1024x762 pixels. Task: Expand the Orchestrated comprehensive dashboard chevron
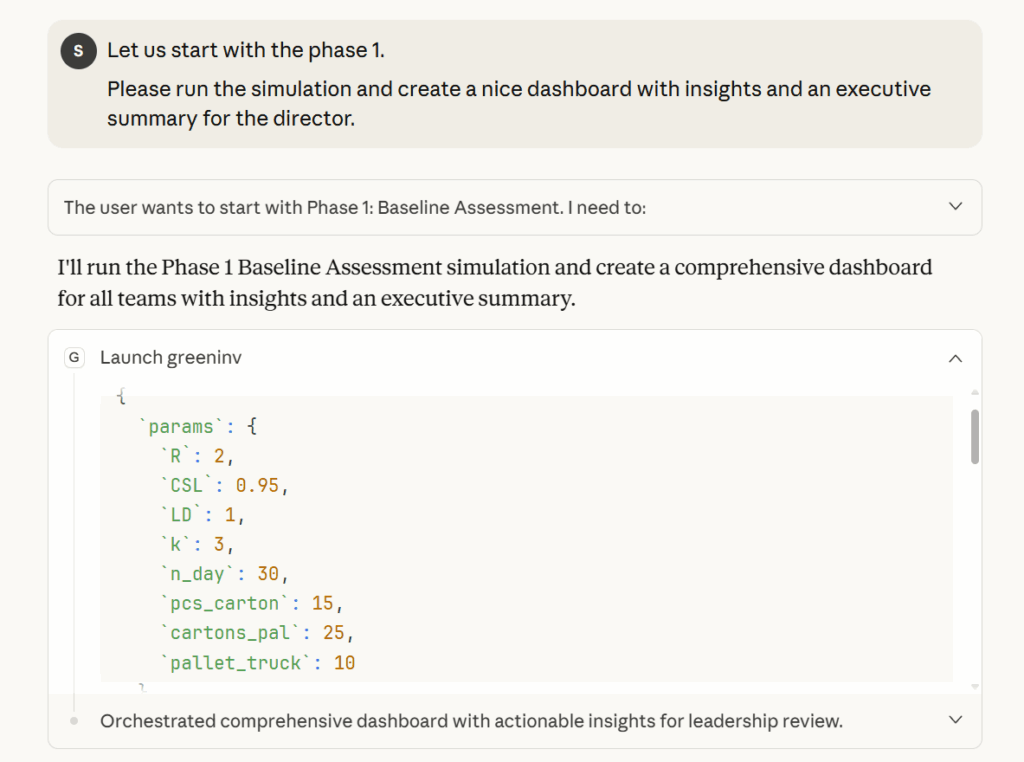pos(955,720)
